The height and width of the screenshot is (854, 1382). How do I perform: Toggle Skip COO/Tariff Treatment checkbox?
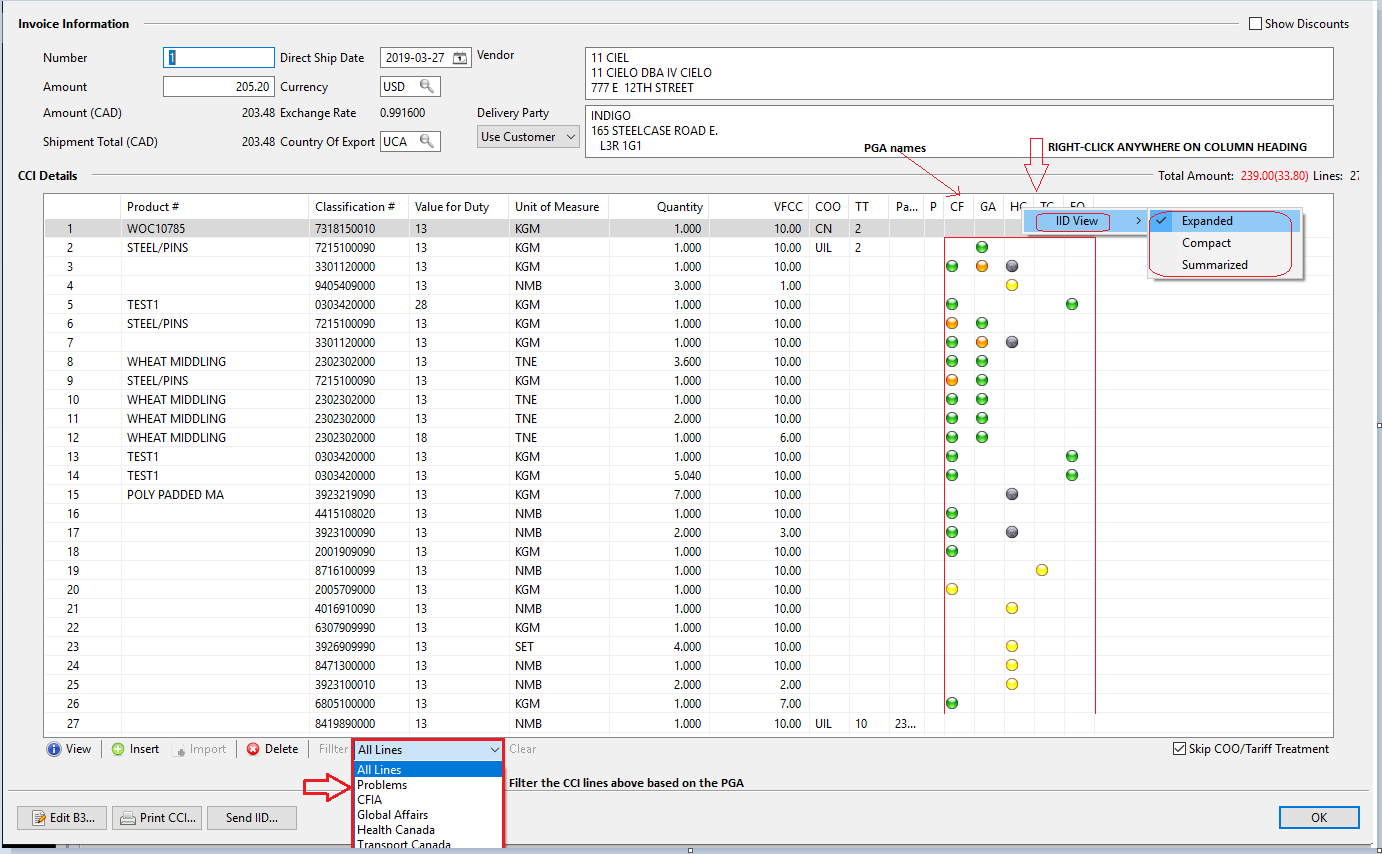pos(1179,749)
